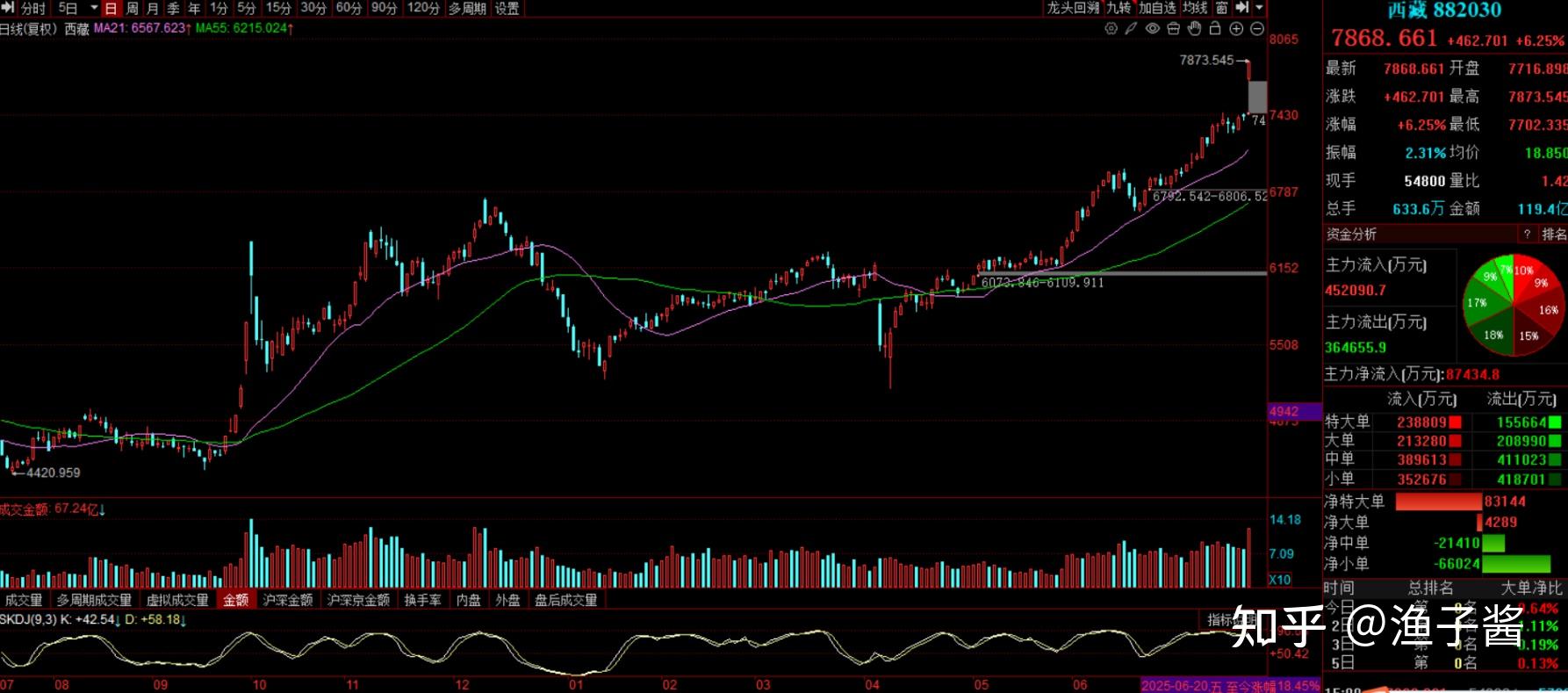Image resolution: width=1568 pixels, height=693 pixels.
Task: Switch to 周 weekly period tab
Action: click(x=132, y=8)
